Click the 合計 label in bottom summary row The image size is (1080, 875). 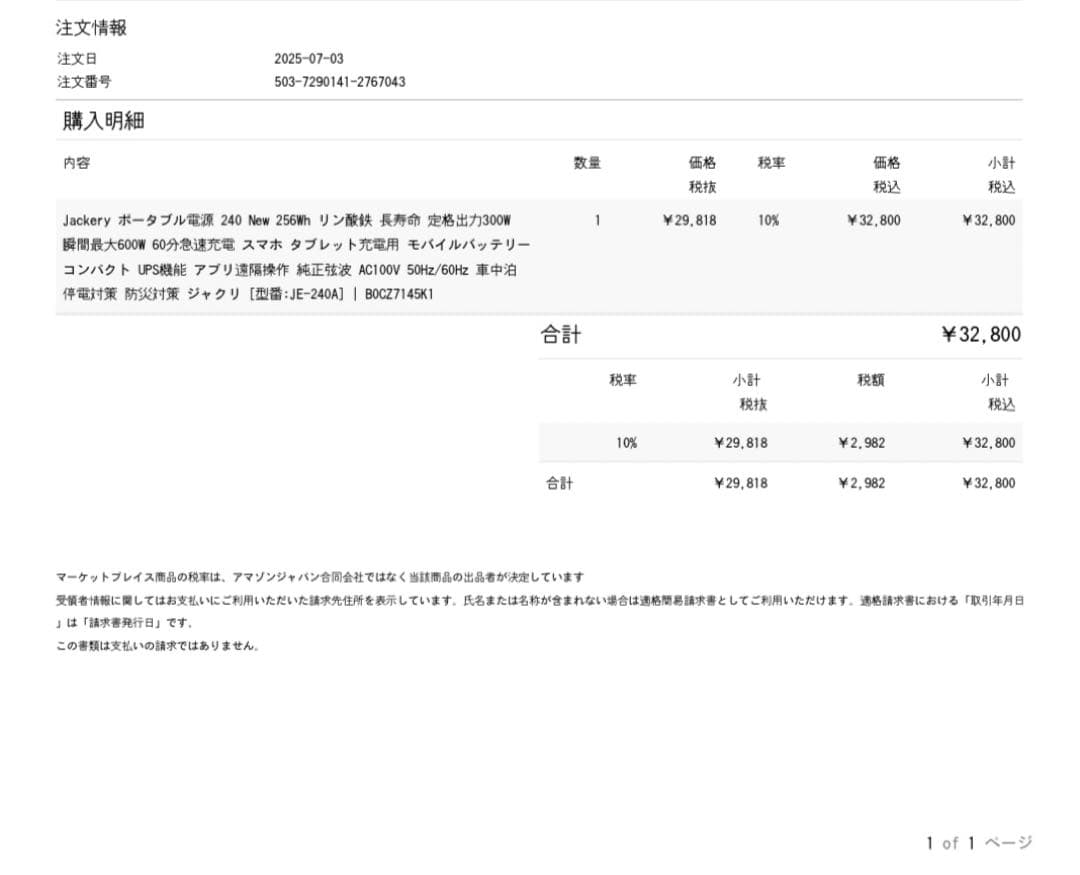click(x=559, y=484)
